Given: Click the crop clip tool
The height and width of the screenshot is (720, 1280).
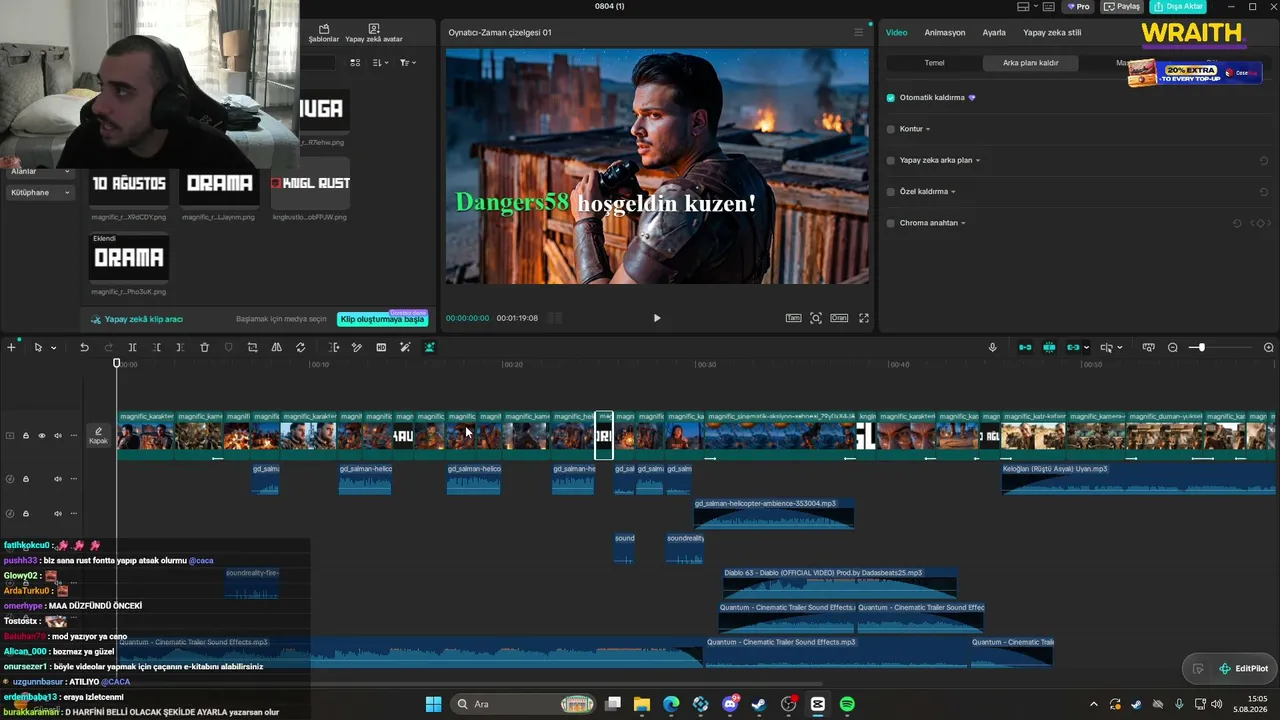Looking at the screenshot, I should (x=252, y=347).
